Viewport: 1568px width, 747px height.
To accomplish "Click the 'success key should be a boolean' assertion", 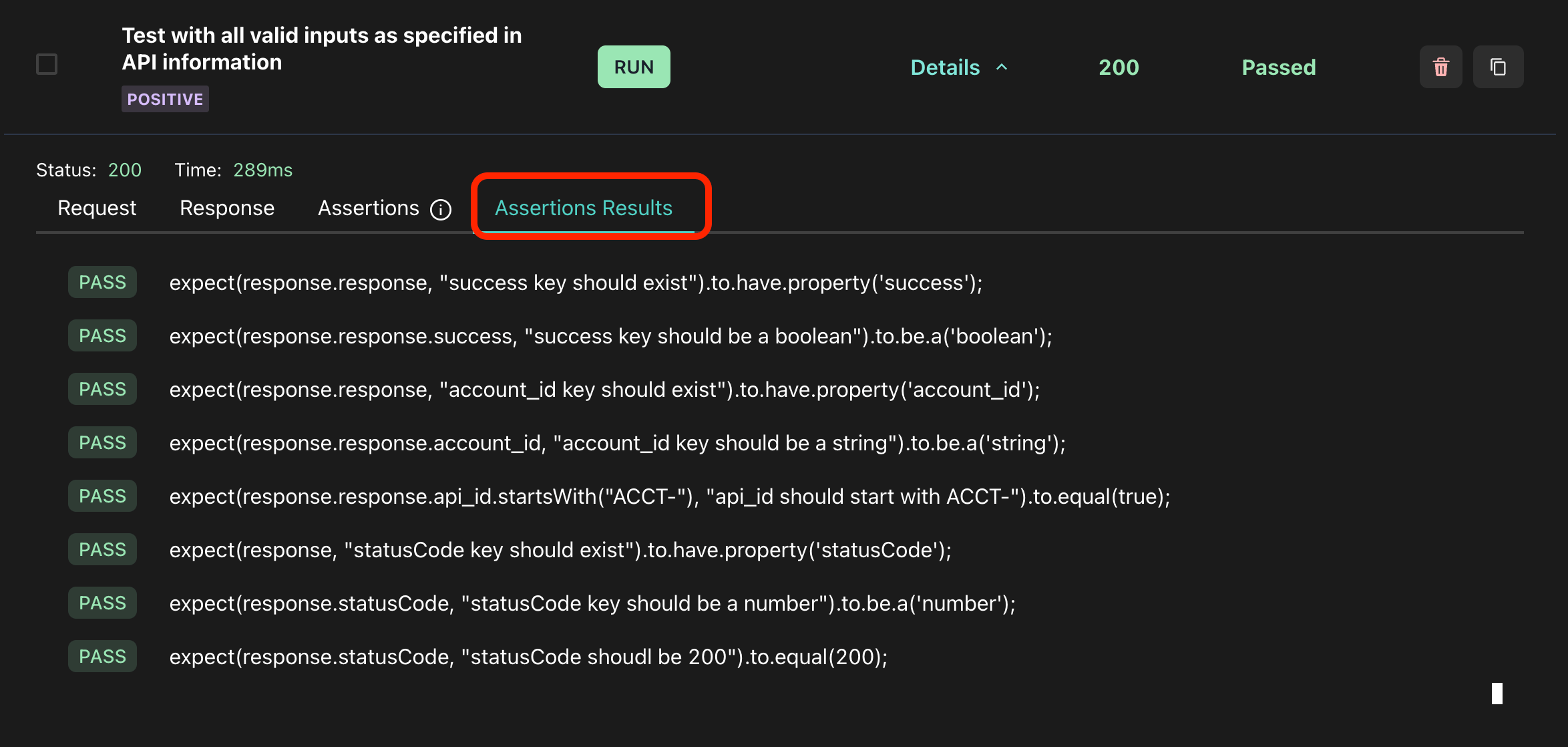I will coord(610,336).
